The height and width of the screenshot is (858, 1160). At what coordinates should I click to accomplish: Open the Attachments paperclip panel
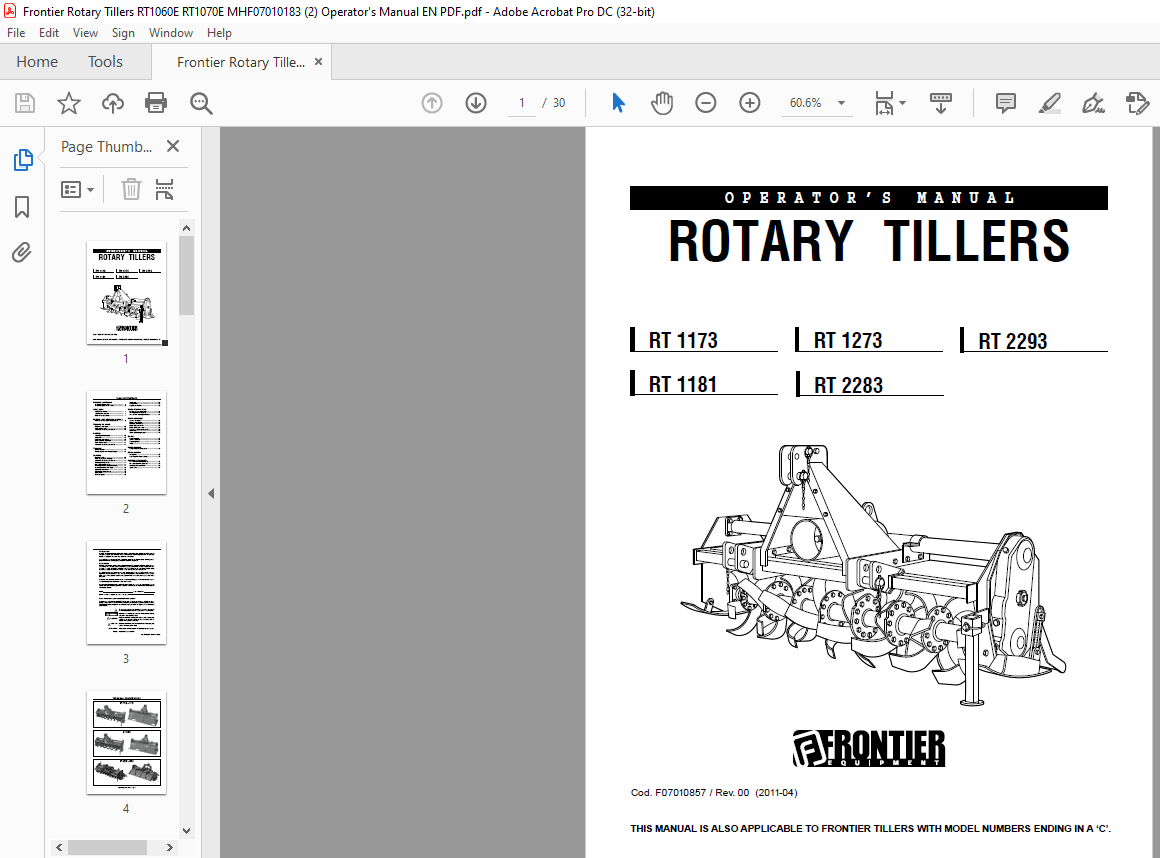21,253
